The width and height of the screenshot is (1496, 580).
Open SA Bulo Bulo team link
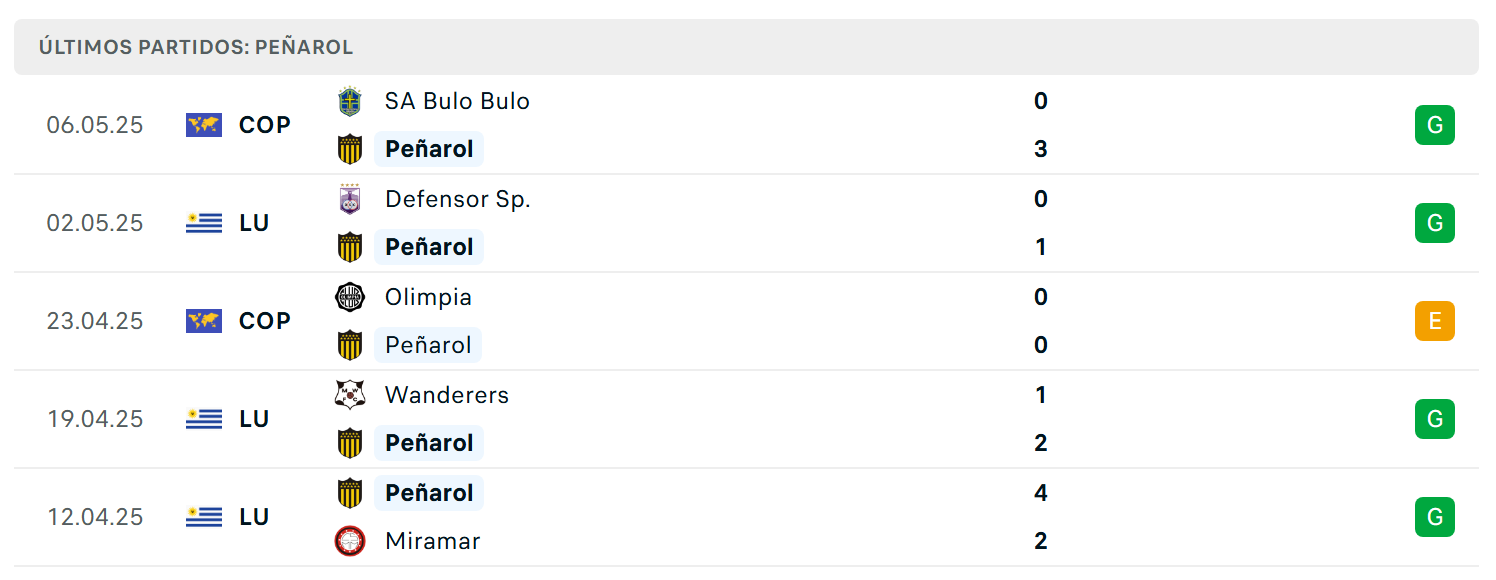[x=457, y=101]
